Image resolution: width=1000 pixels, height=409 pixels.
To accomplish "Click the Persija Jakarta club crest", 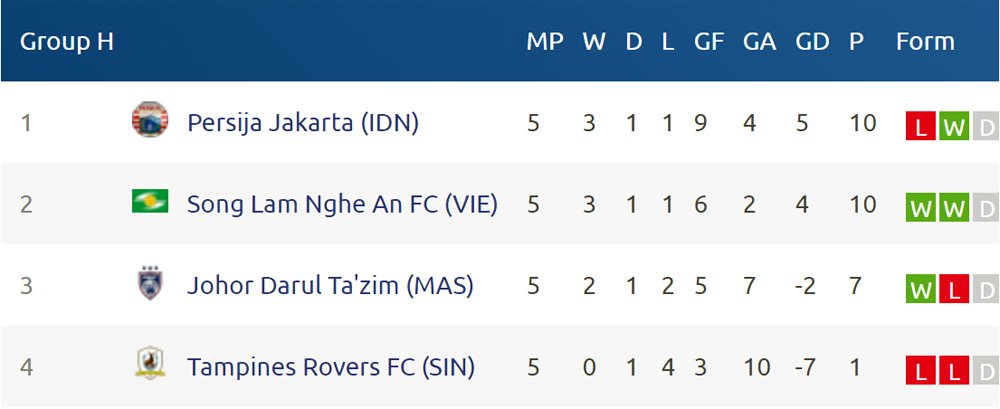I will point(150,119).
